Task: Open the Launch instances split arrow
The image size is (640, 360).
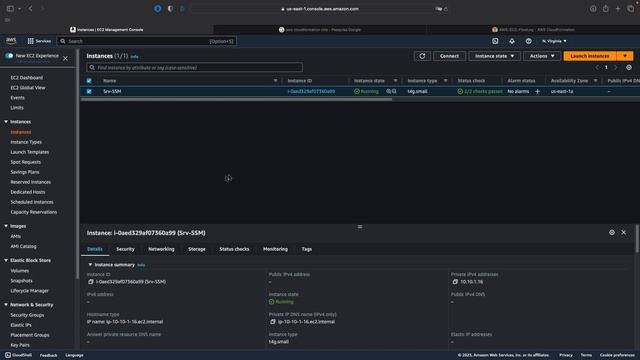Action: coord(624,56)
